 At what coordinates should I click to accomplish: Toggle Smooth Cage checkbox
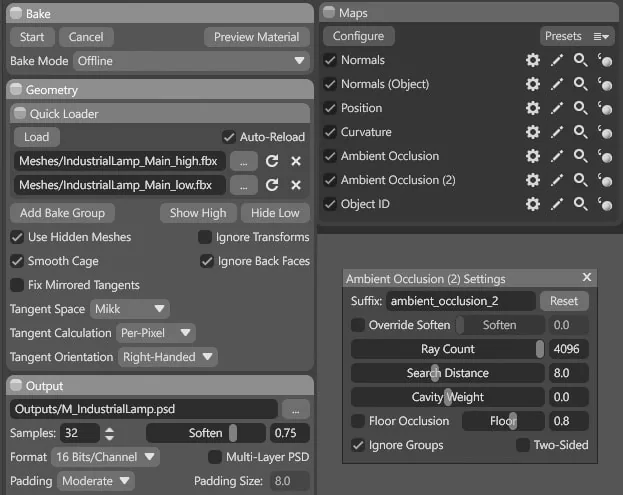(17, 261)
